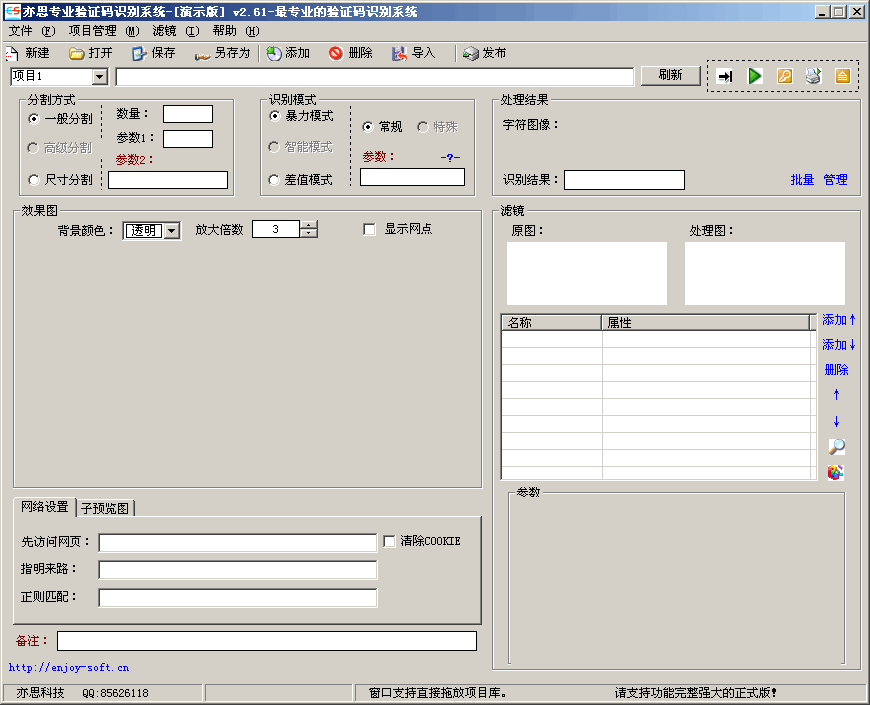Image resolution: width=870 pixels, height=705 pixels.
Task: Click the orange key icon
Action: coord(785,76)
